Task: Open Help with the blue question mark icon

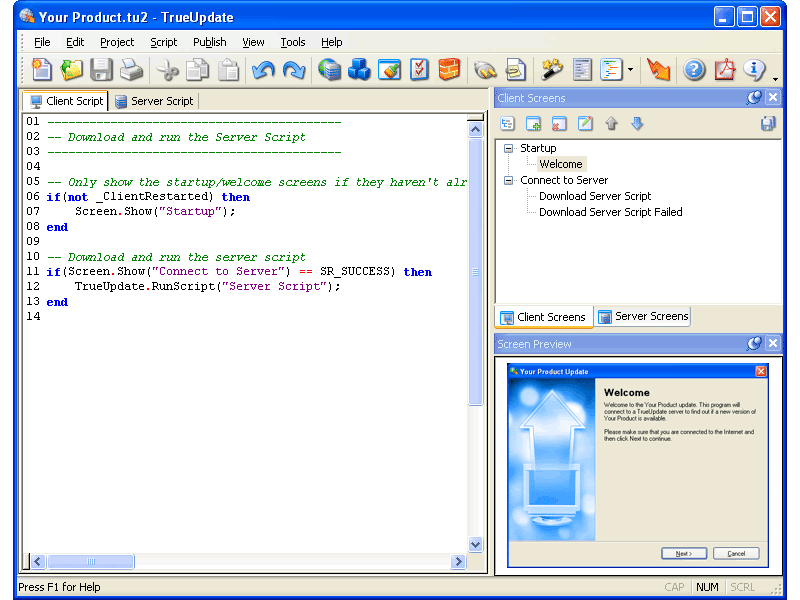Action: (x=694, y=69)
